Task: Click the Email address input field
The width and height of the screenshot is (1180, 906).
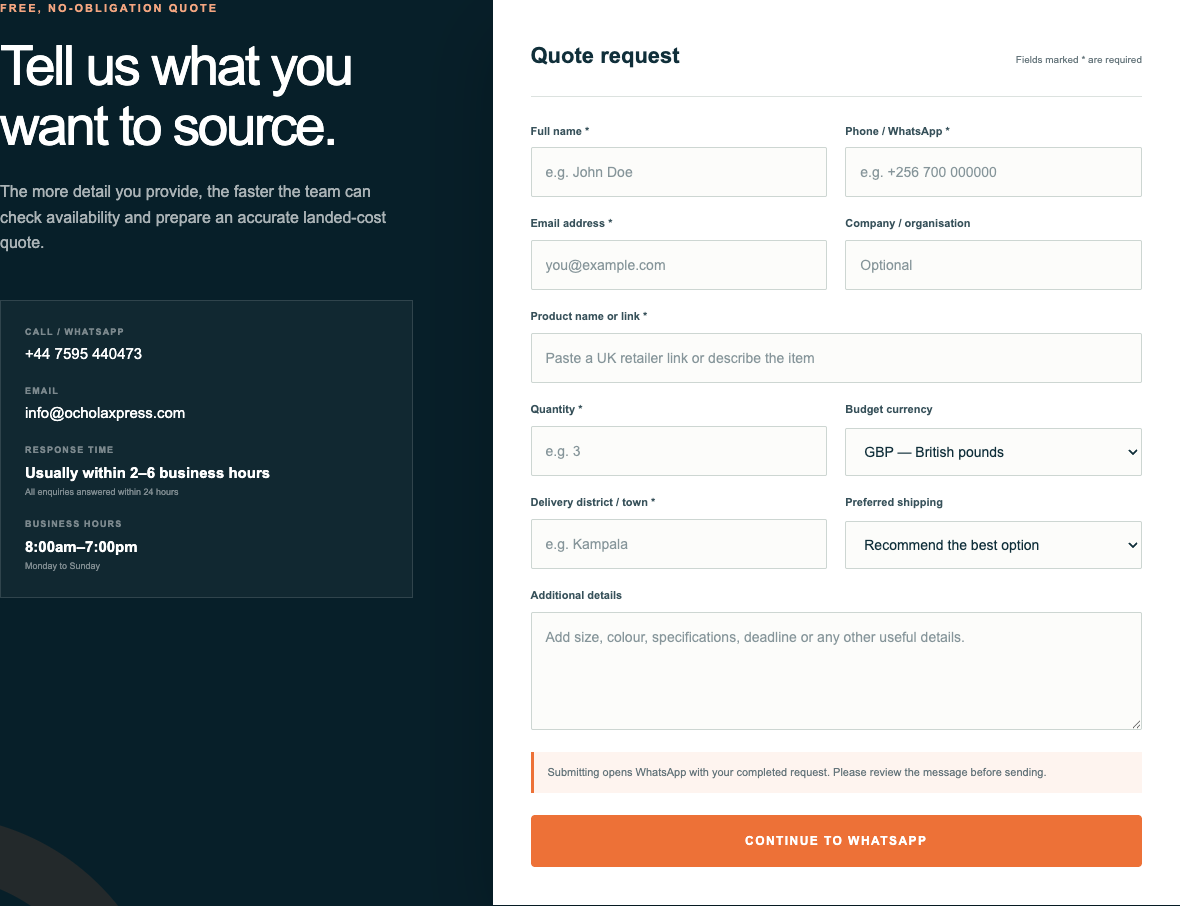Action: click(678, 265)
